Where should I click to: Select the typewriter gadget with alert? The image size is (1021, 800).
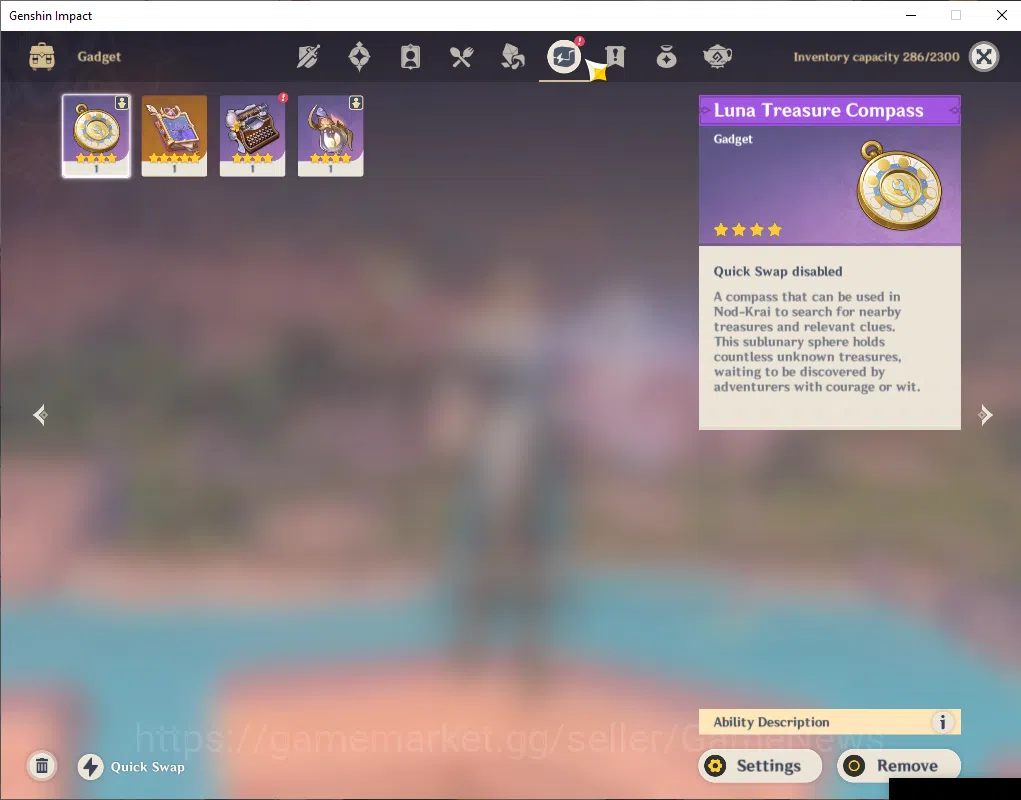pyautogui.click(x=253, y=136)
